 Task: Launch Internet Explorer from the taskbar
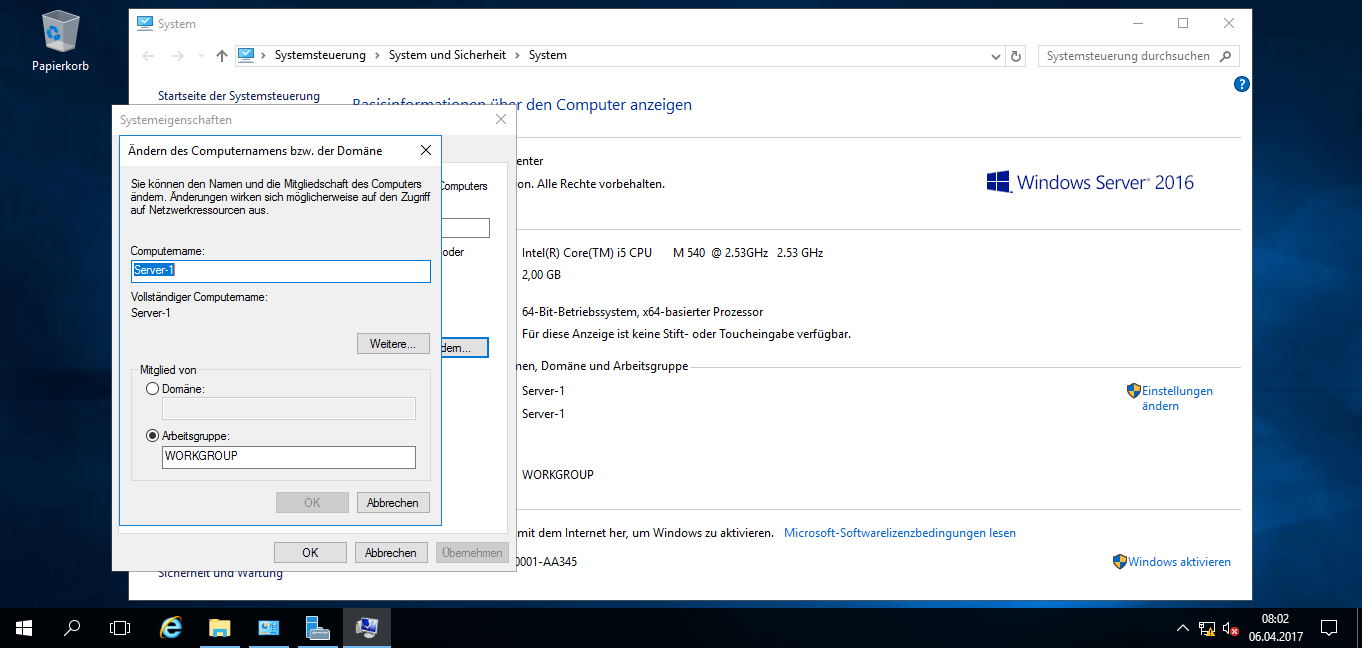(x=172, y=628)
